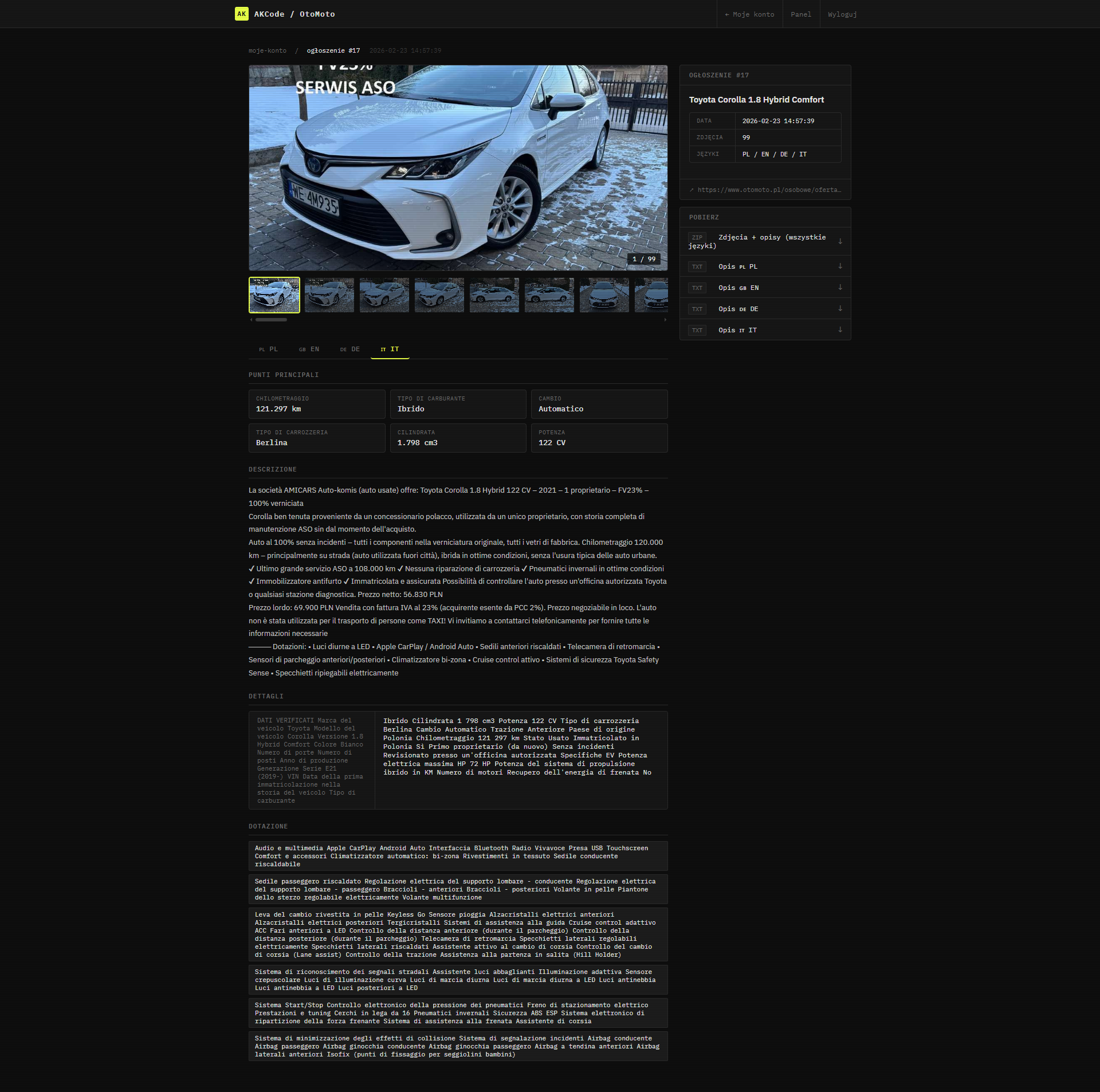Select the IT language tab
The image size is (1100, 1092).
click(390, 349)
